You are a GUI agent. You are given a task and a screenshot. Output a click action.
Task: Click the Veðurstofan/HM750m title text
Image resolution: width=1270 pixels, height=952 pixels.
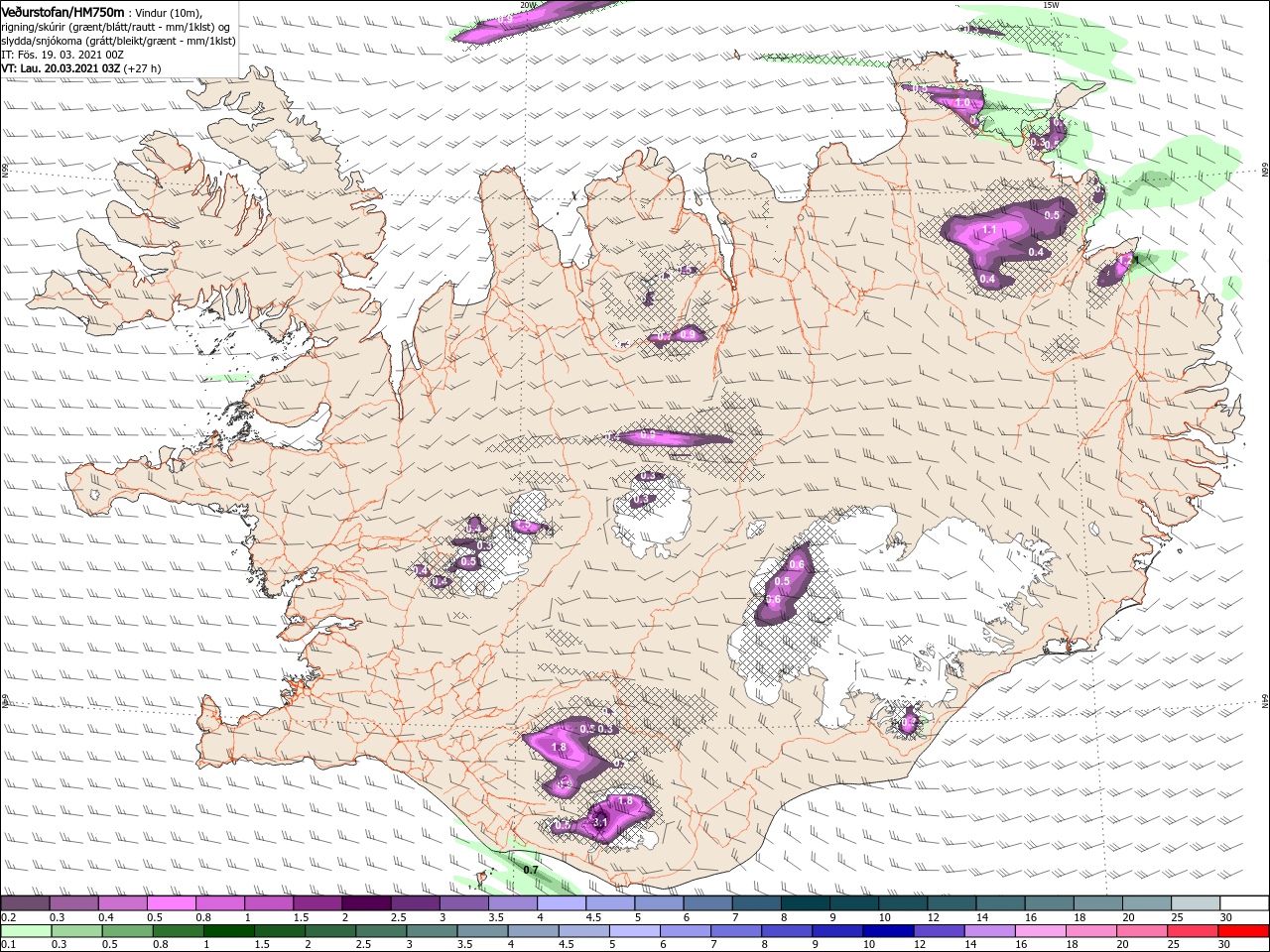(x=63, y=11)
